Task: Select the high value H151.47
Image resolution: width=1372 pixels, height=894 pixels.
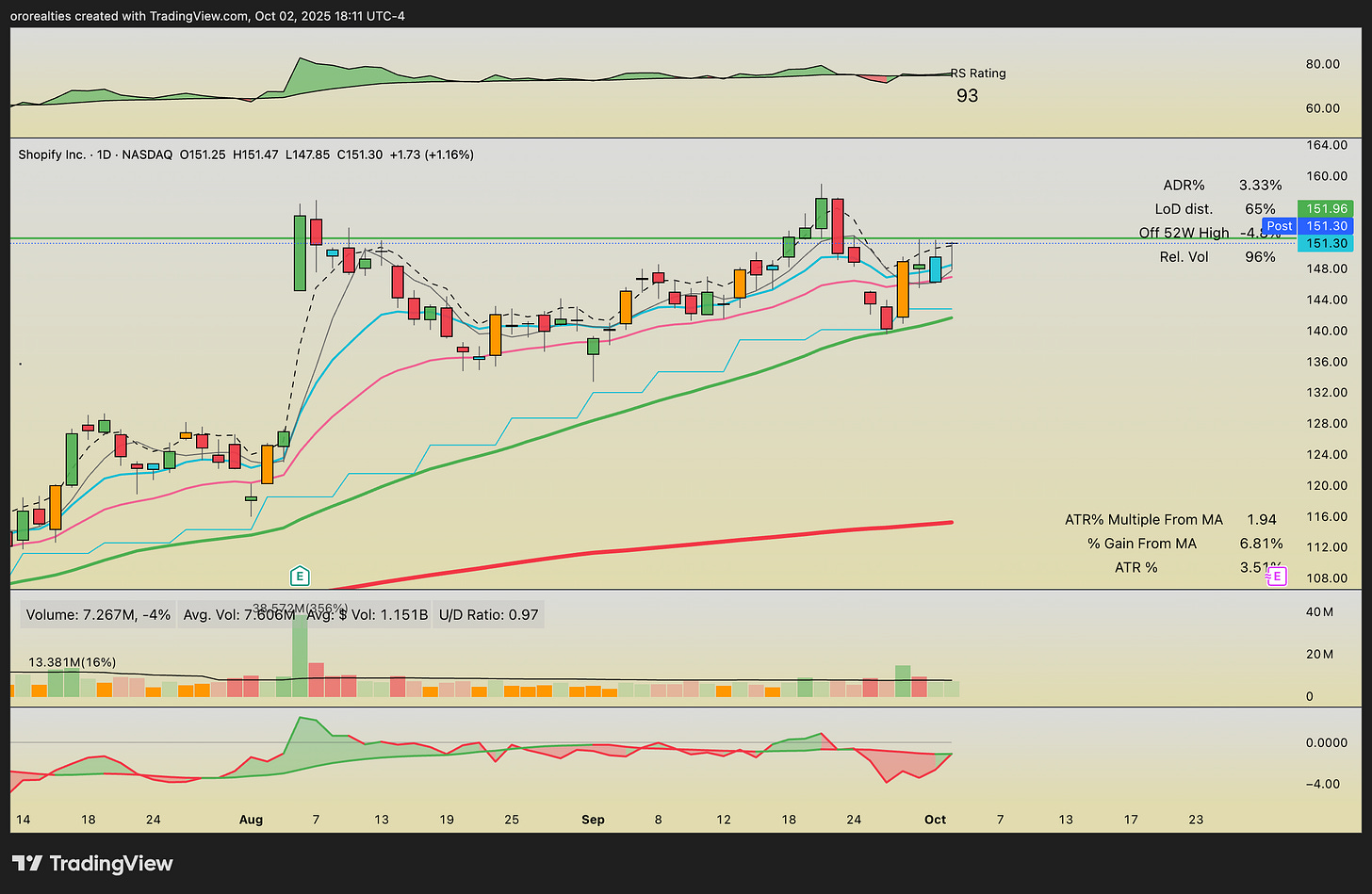Action: tap(255, 154)
